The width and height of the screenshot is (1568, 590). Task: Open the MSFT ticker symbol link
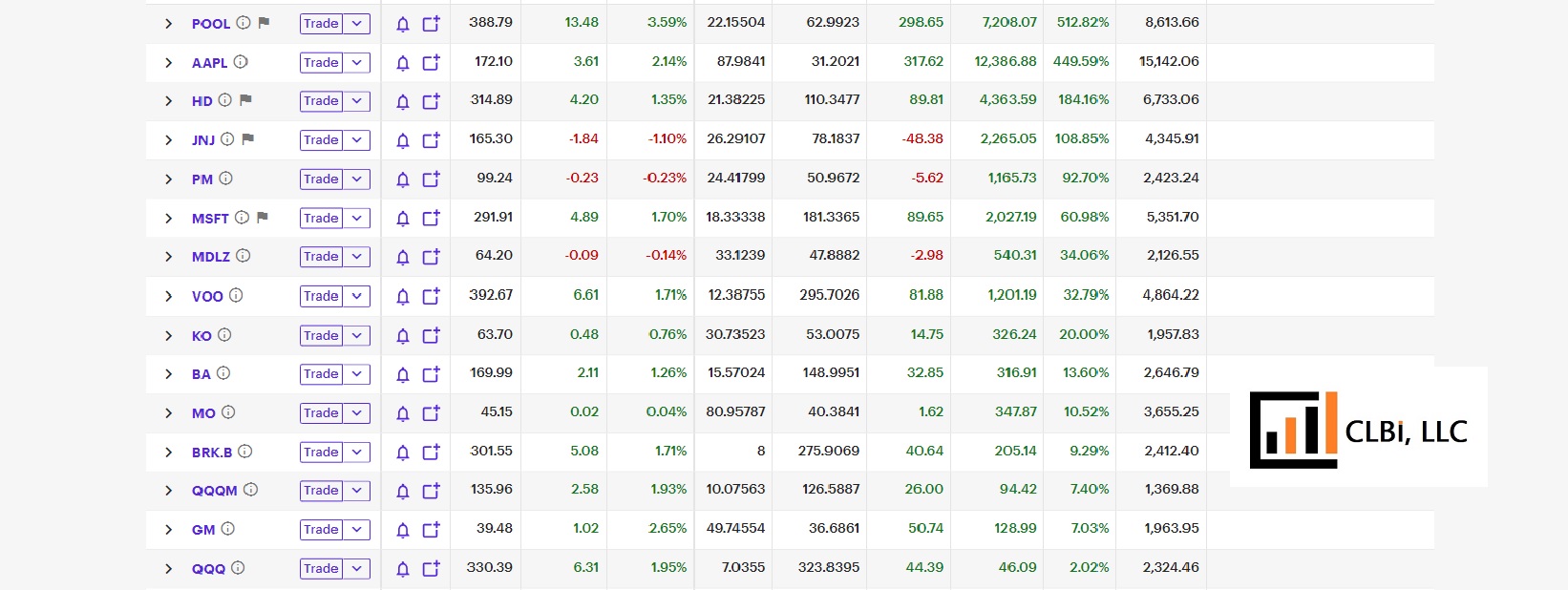click(x=210, y=219)
